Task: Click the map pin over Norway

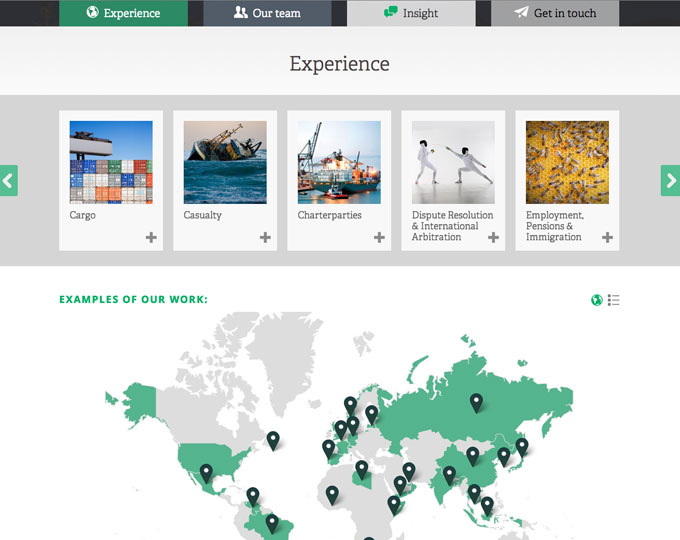Action: 350,405
